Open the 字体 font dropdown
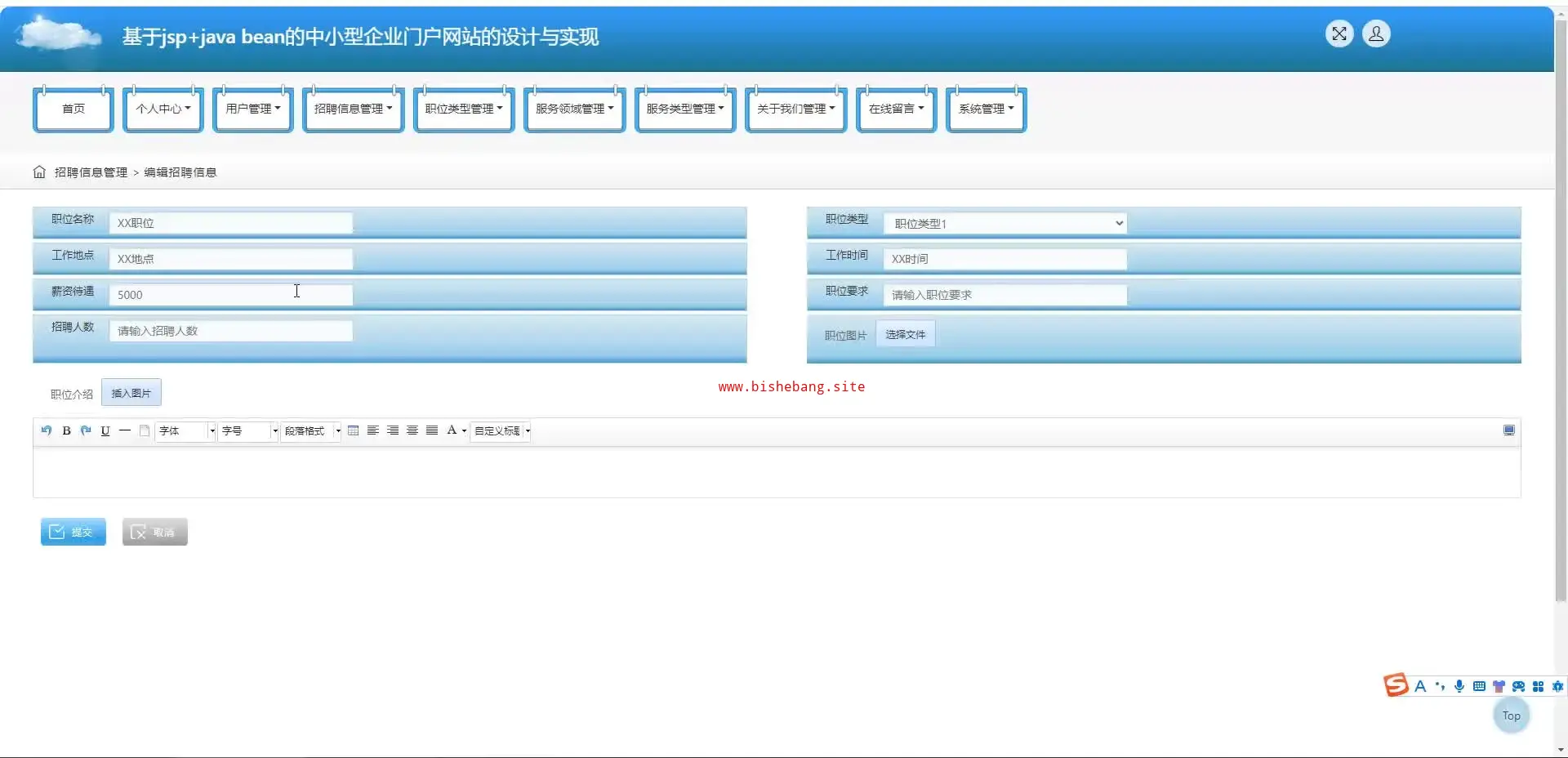Image resolution: width=1568 pixels, height=758 pixels. point(185,430)
